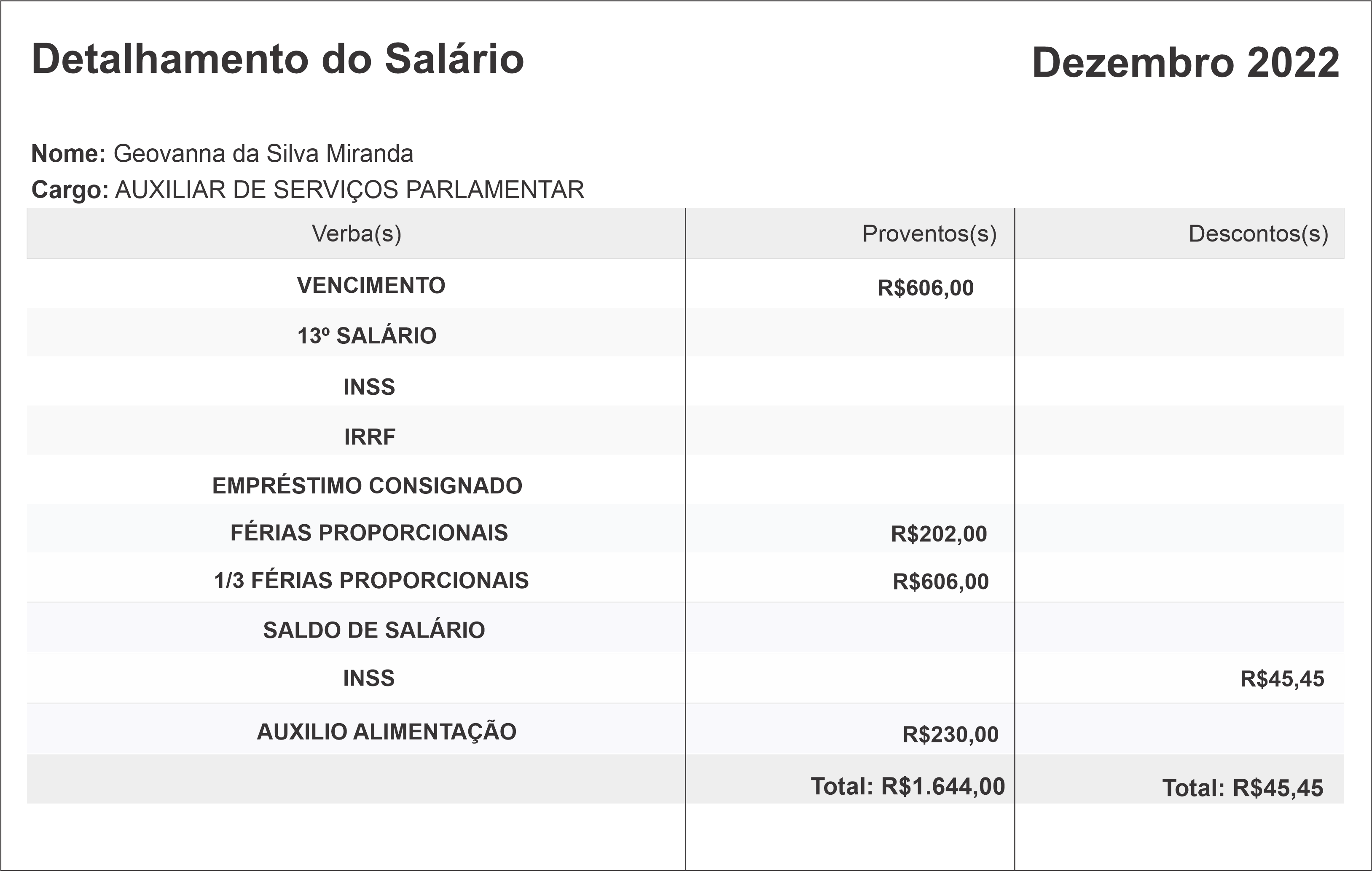Viewport: 1372px width, 871px height.
Task: Select the 1/3 FÉRIAS PROPORCIONAIS row label
Action: pyautogui.click(x=371, y=581)
